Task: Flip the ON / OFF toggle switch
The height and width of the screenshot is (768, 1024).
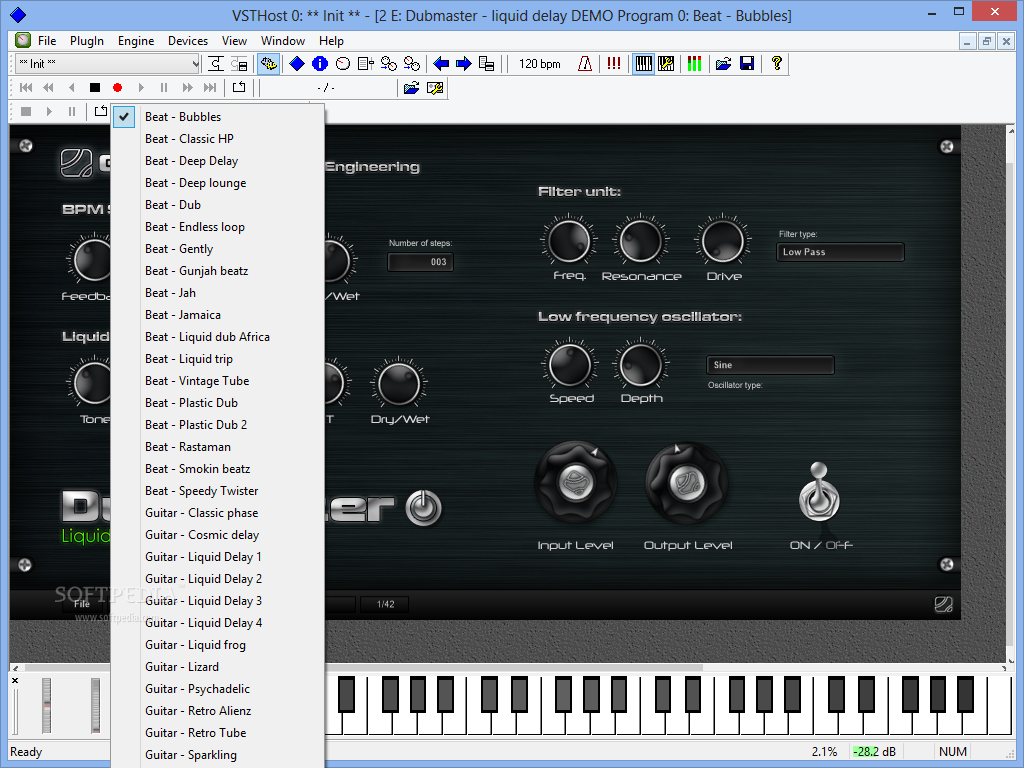Action: pos(819,492)
